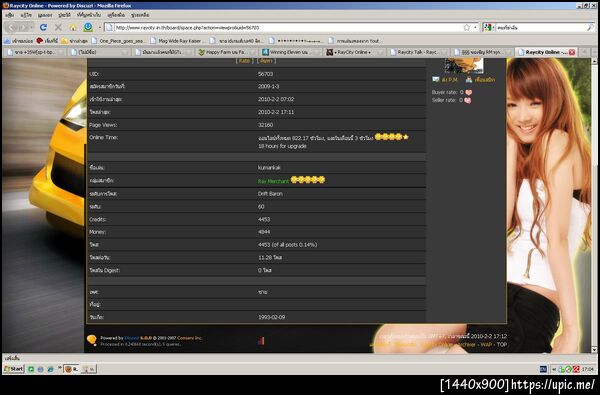Click the blue download toolbar icon
The width and height of the screenshot is (600, 395).
88,27
